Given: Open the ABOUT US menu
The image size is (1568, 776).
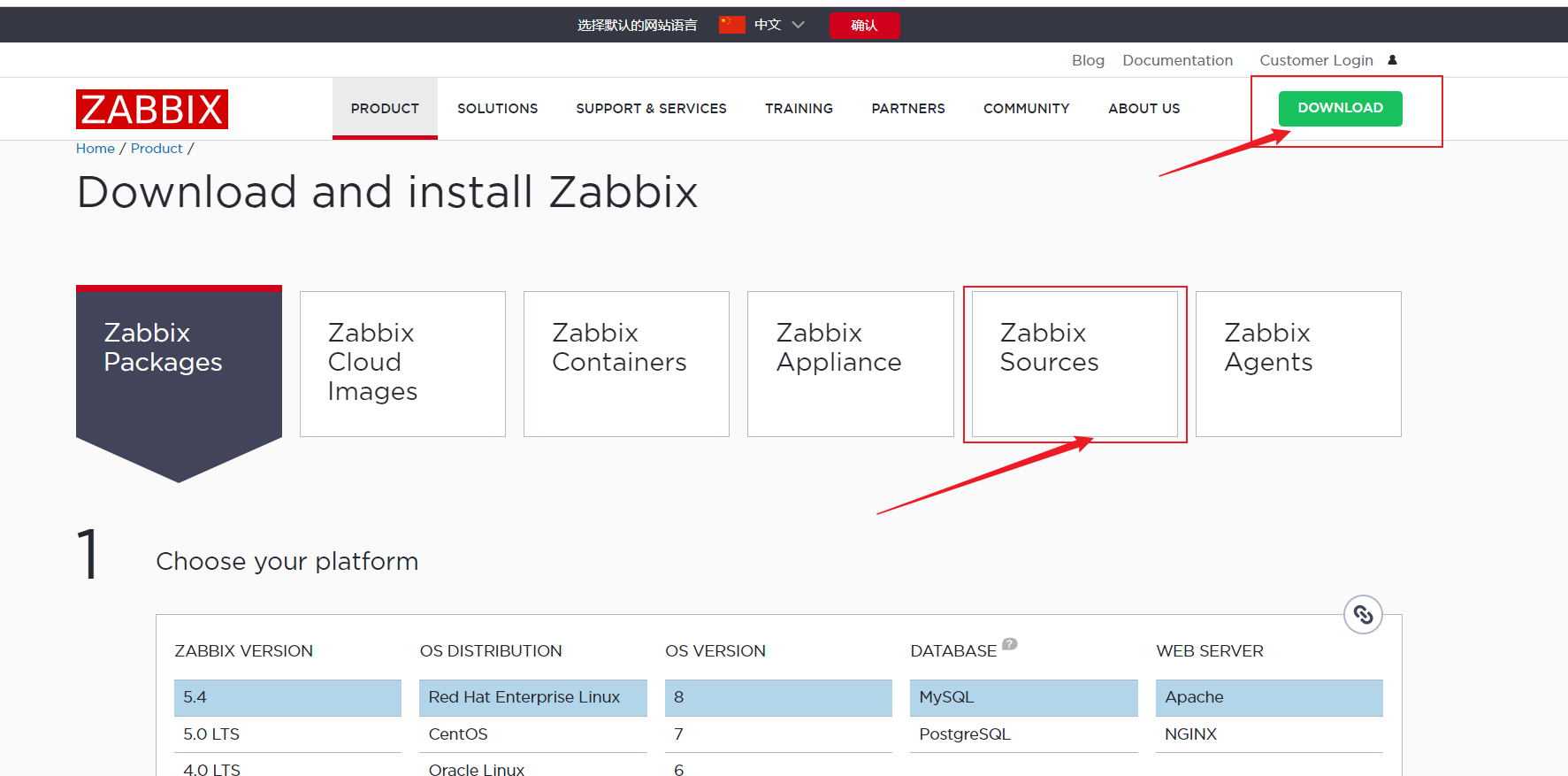Looking at the screenshot, I should 1143,108.
